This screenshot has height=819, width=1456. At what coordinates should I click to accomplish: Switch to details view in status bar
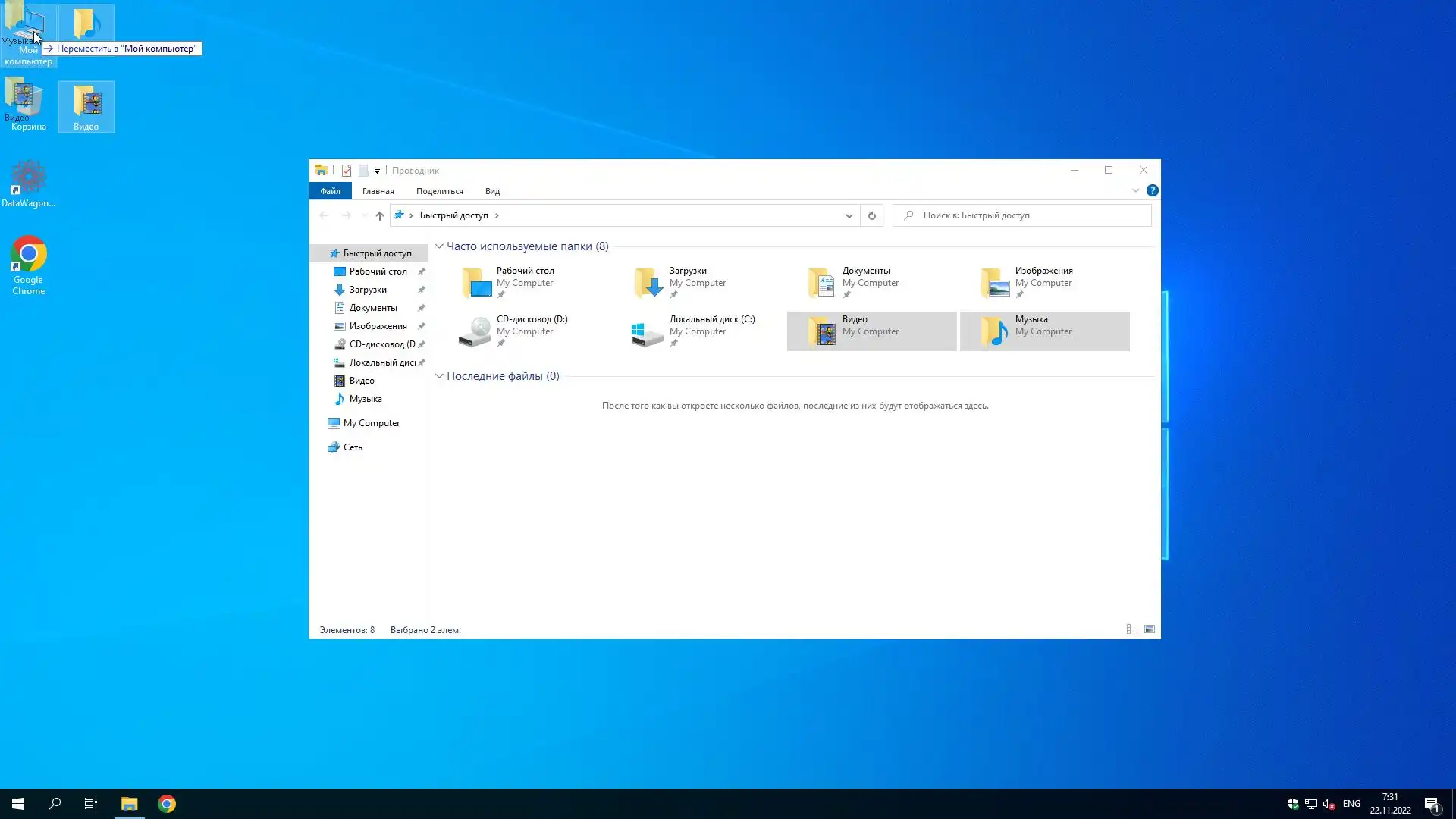(1132, 629)
